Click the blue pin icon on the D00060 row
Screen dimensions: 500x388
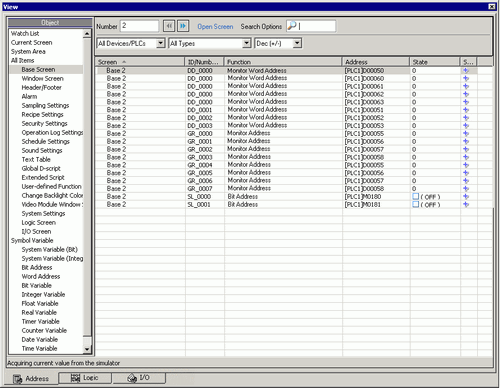tap(466, 78)
